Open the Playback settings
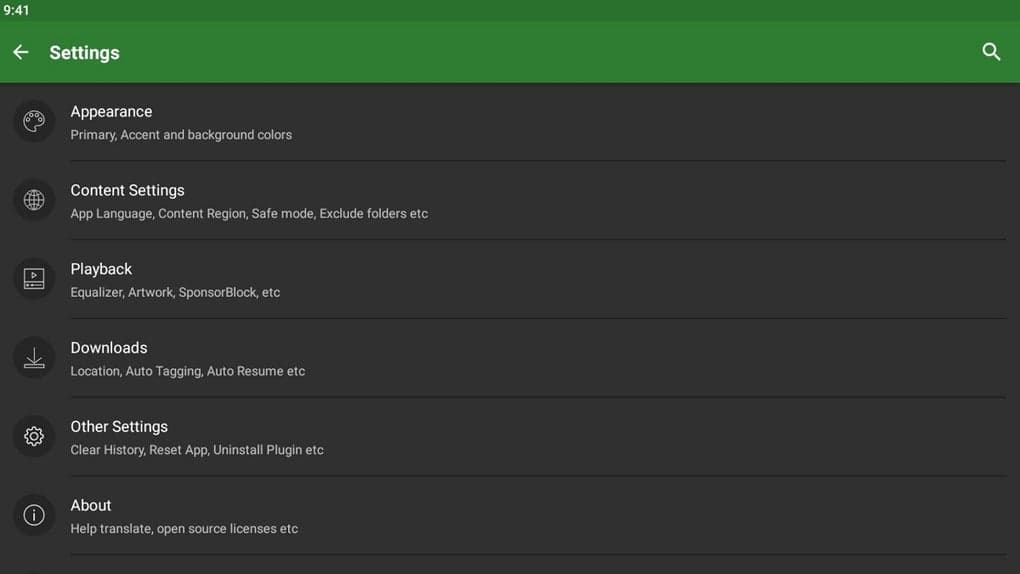This screenshot has height=574, width=1020. tap(510, 279)
